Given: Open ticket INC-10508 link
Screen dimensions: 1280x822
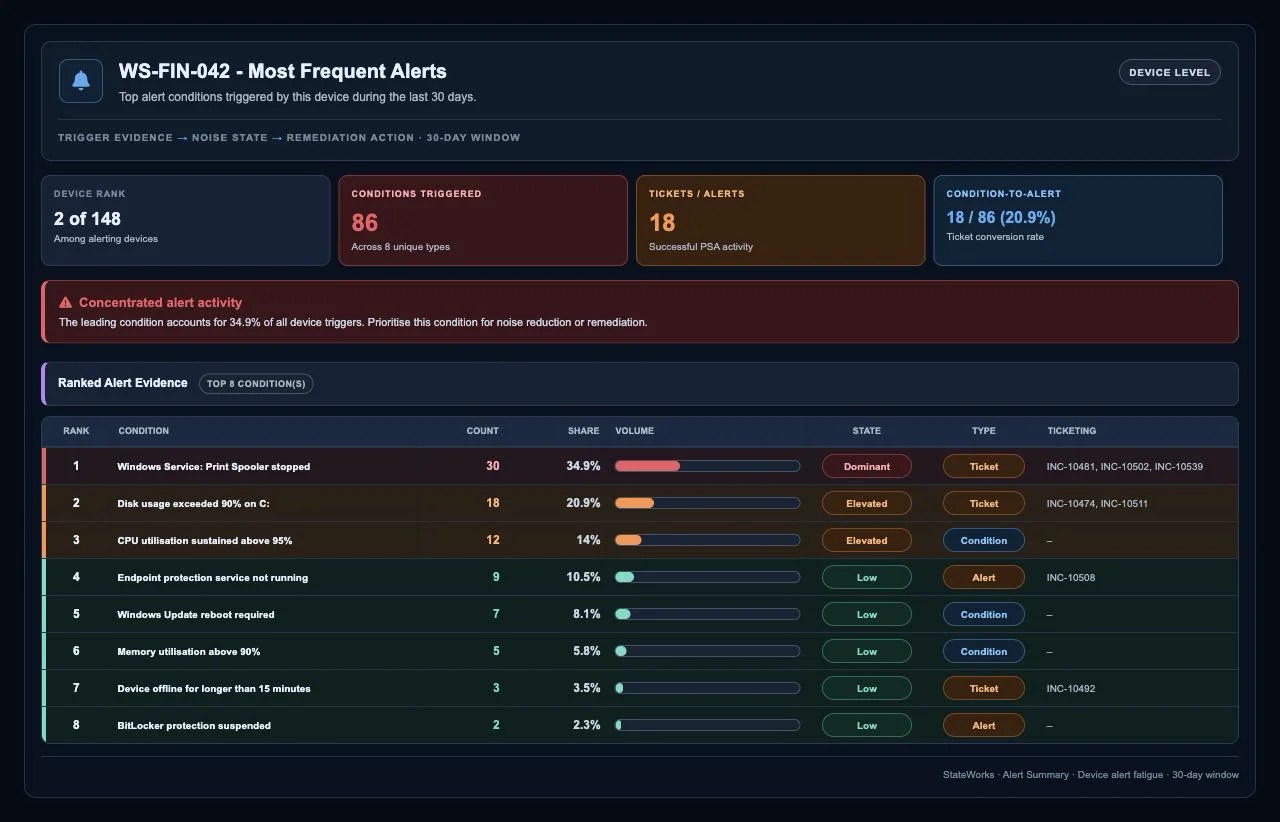Looking at the screenshot, I should point(1071,577).
